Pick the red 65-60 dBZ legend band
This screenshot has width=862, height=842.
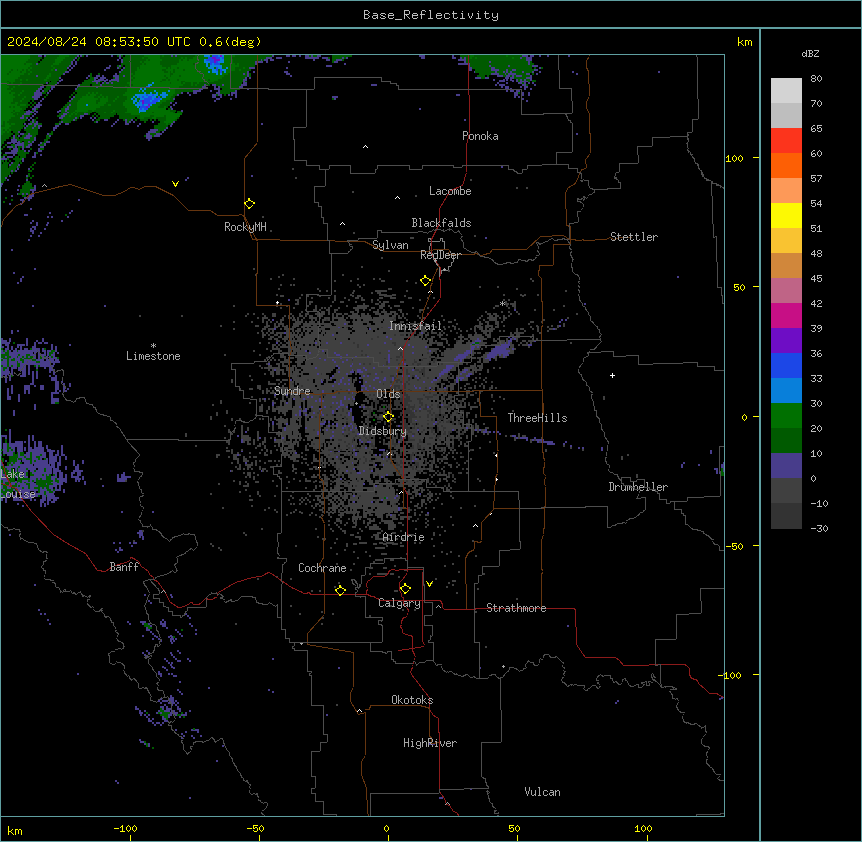click(x=786, y=141)
